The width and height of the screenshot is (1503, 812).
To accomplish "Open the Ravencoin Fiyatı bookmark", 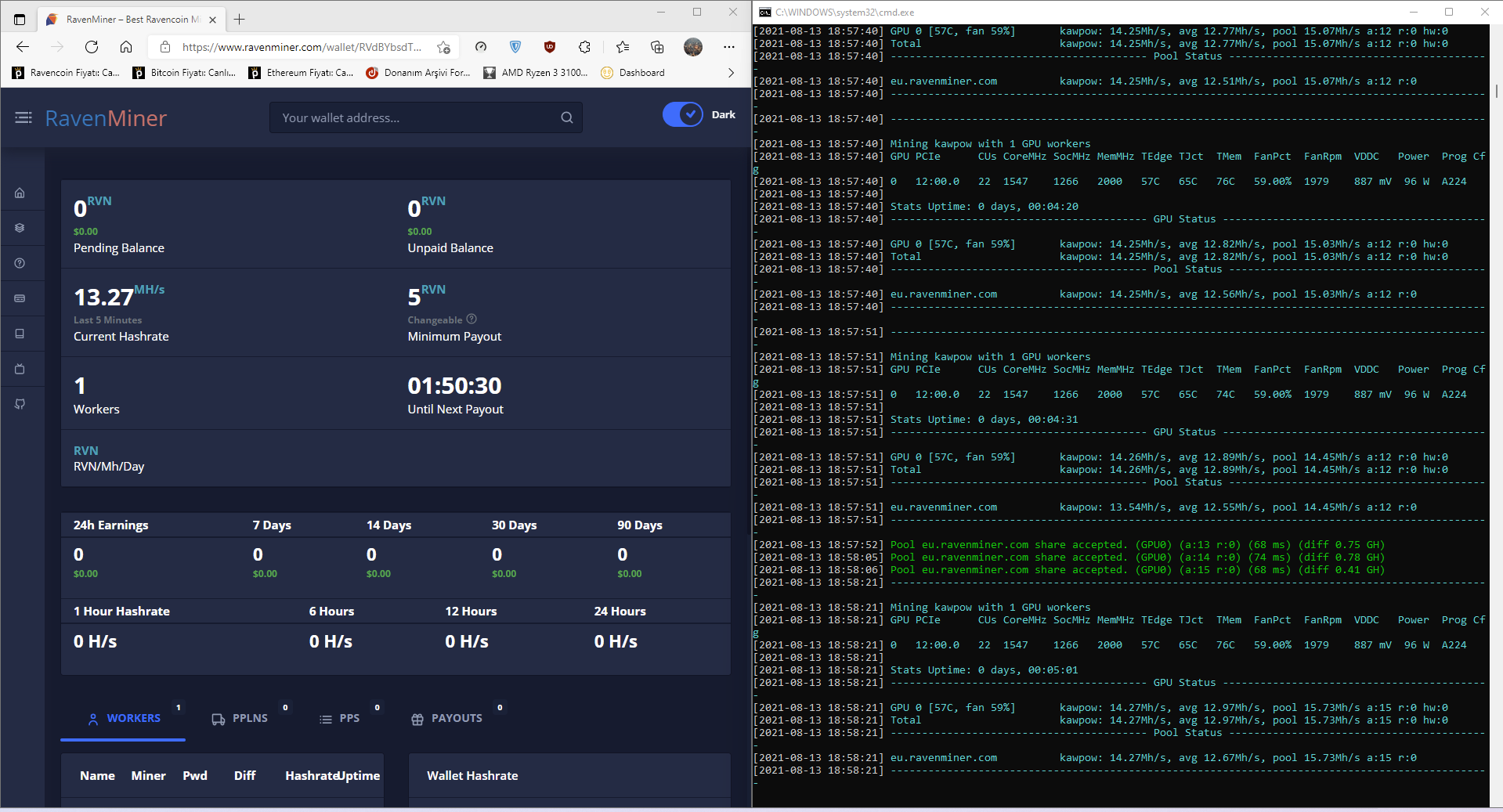I will [x=66, y=73].
